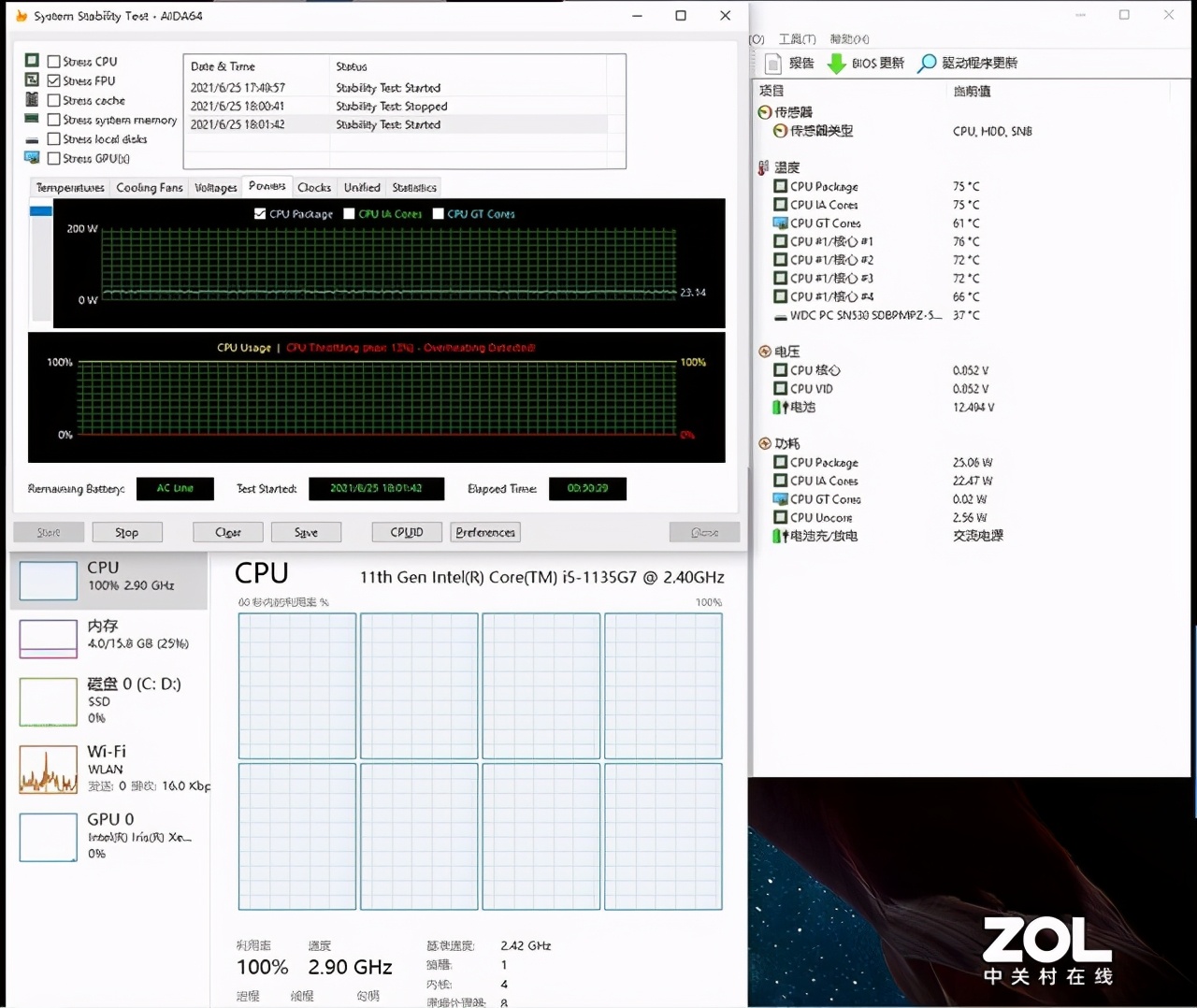
Task: Open the Help menu in the sensor window
Action: pos(849,39)
